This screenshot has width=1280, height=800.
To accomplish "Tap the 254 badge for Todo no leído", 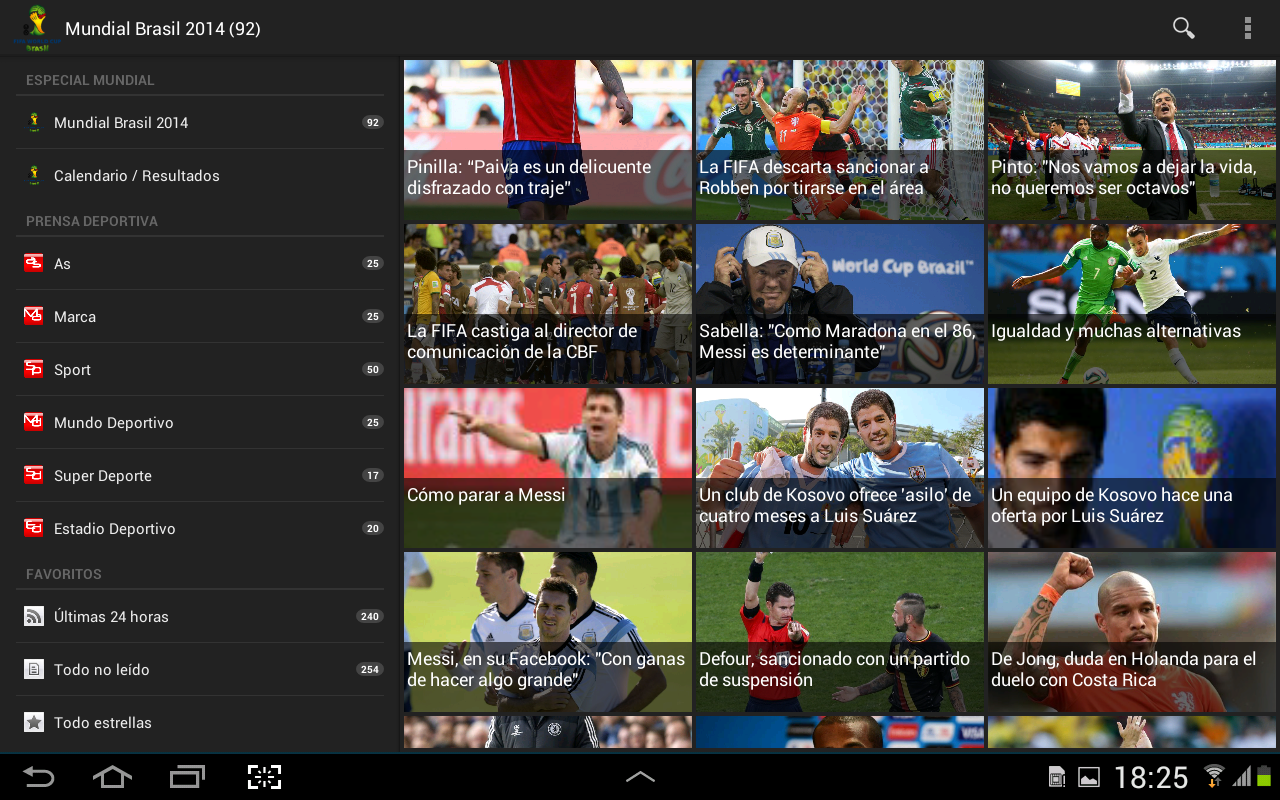I will 370,670.
